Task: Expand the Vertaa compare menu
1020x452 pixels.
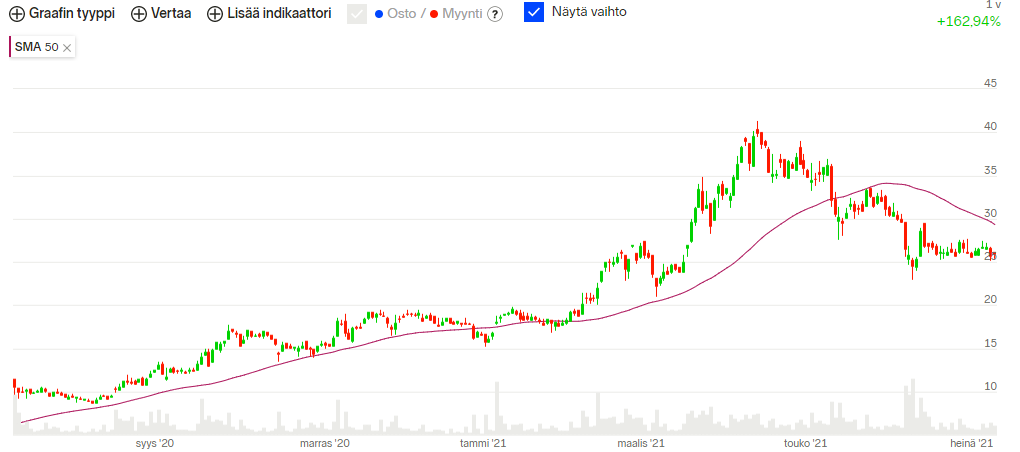Action: pos(171,14)
